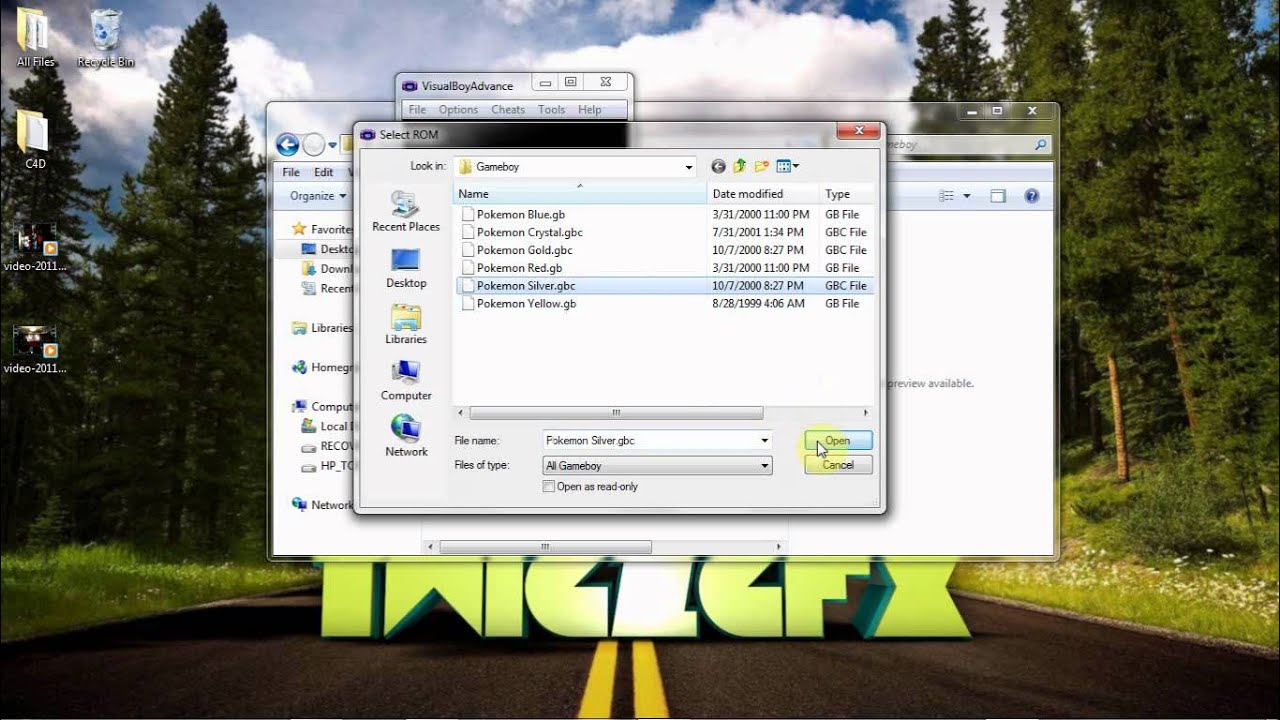Click Favorites in Explorer navigation pane
The image size is (1280, 720).
(x=323, y=229)
